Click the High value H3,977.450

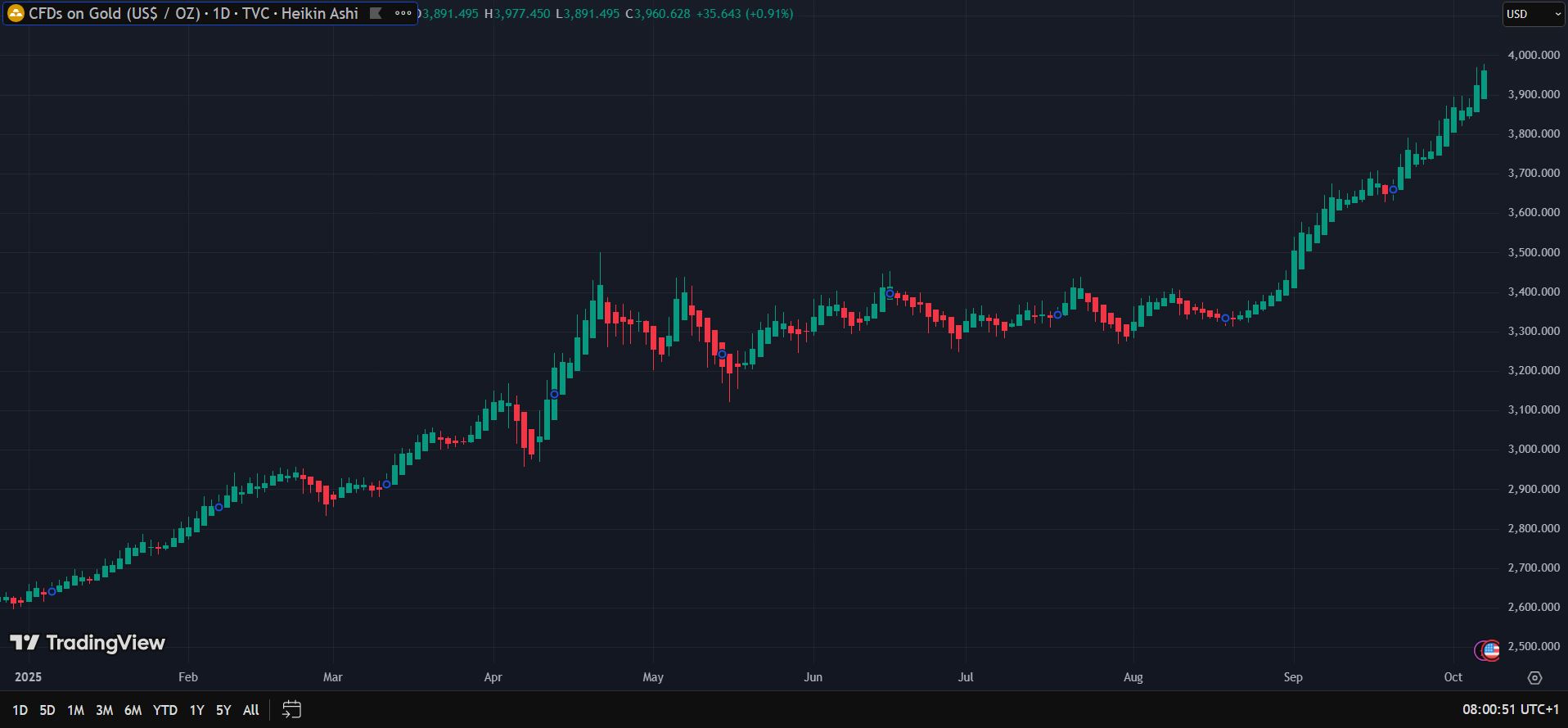[517, 14]
